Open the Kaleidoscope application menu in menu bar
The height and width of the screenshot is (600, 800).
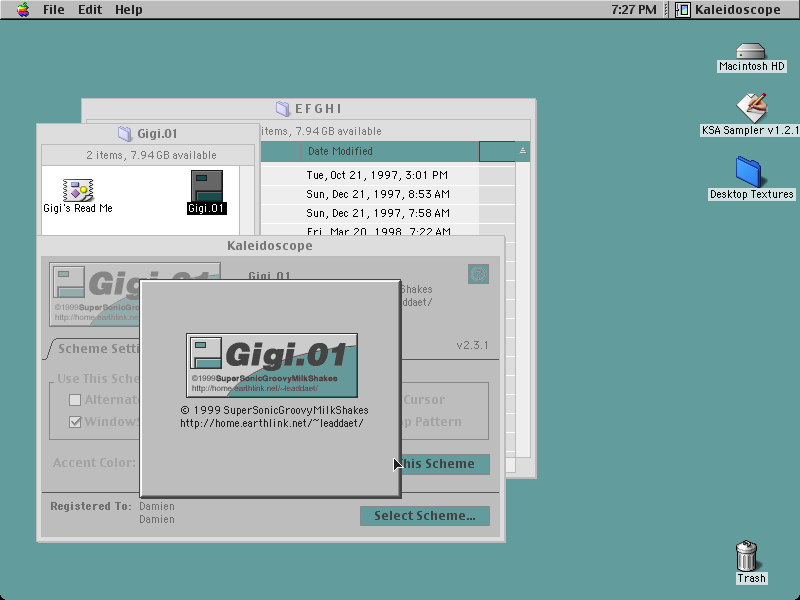[x=729, y=10]
